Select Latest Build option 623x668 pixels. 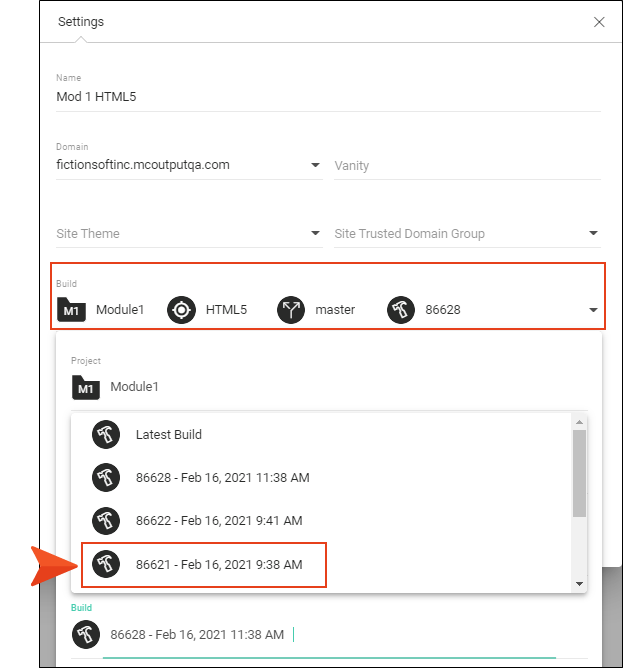(321, 435)
